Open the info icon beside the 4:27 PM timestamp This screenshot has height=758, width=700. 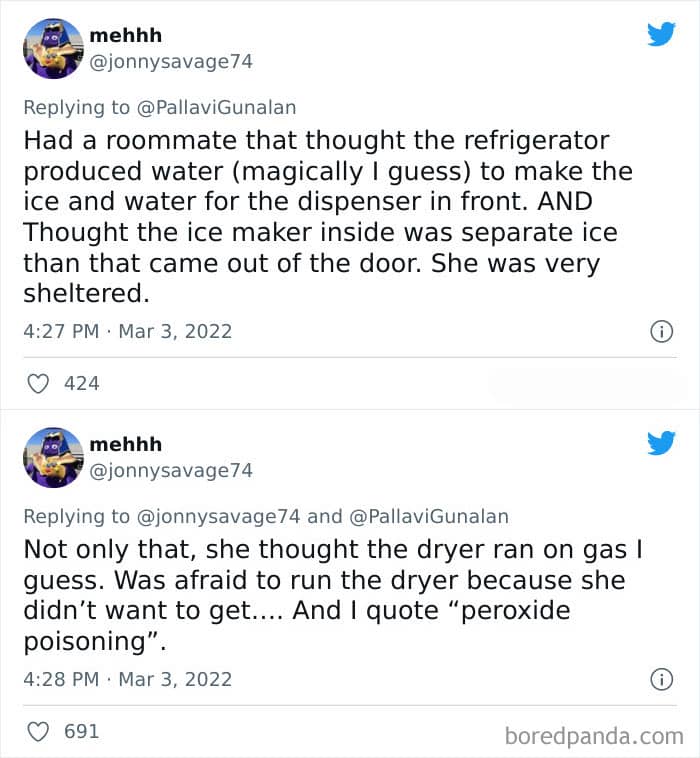pos(661,331)
